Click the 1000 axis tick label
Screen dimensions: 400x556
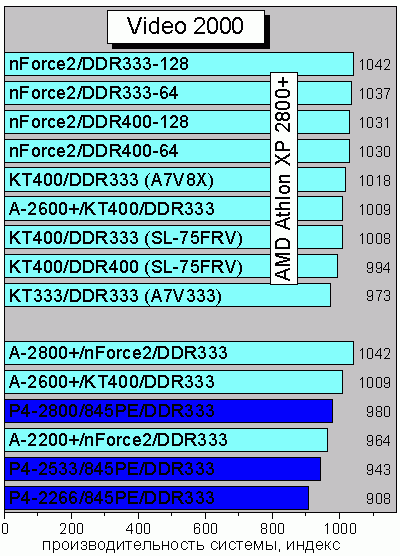(340, 528)
